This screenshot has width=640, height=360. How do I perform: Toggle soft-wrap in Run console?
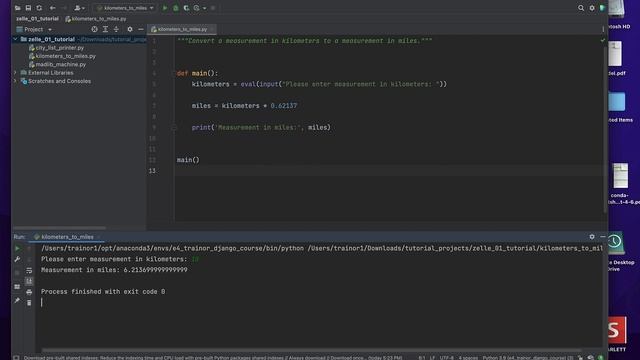[29, 270]
